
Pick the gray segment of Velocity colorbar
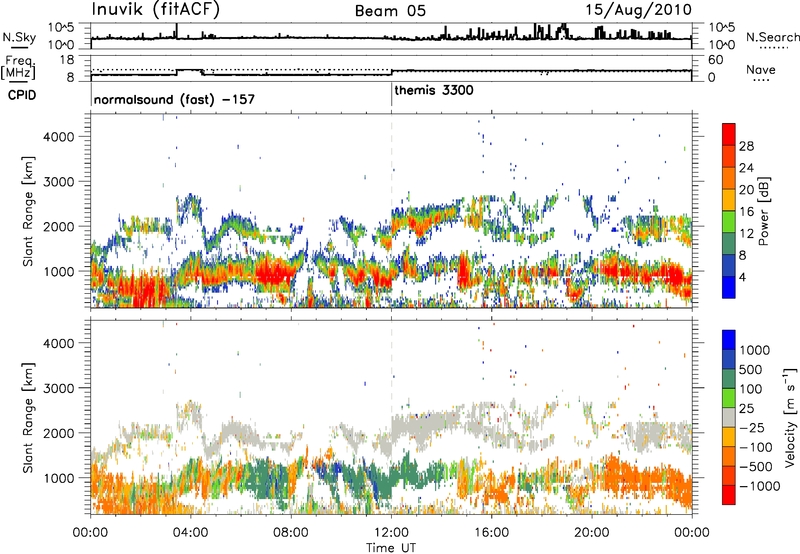tap(729, 417)
